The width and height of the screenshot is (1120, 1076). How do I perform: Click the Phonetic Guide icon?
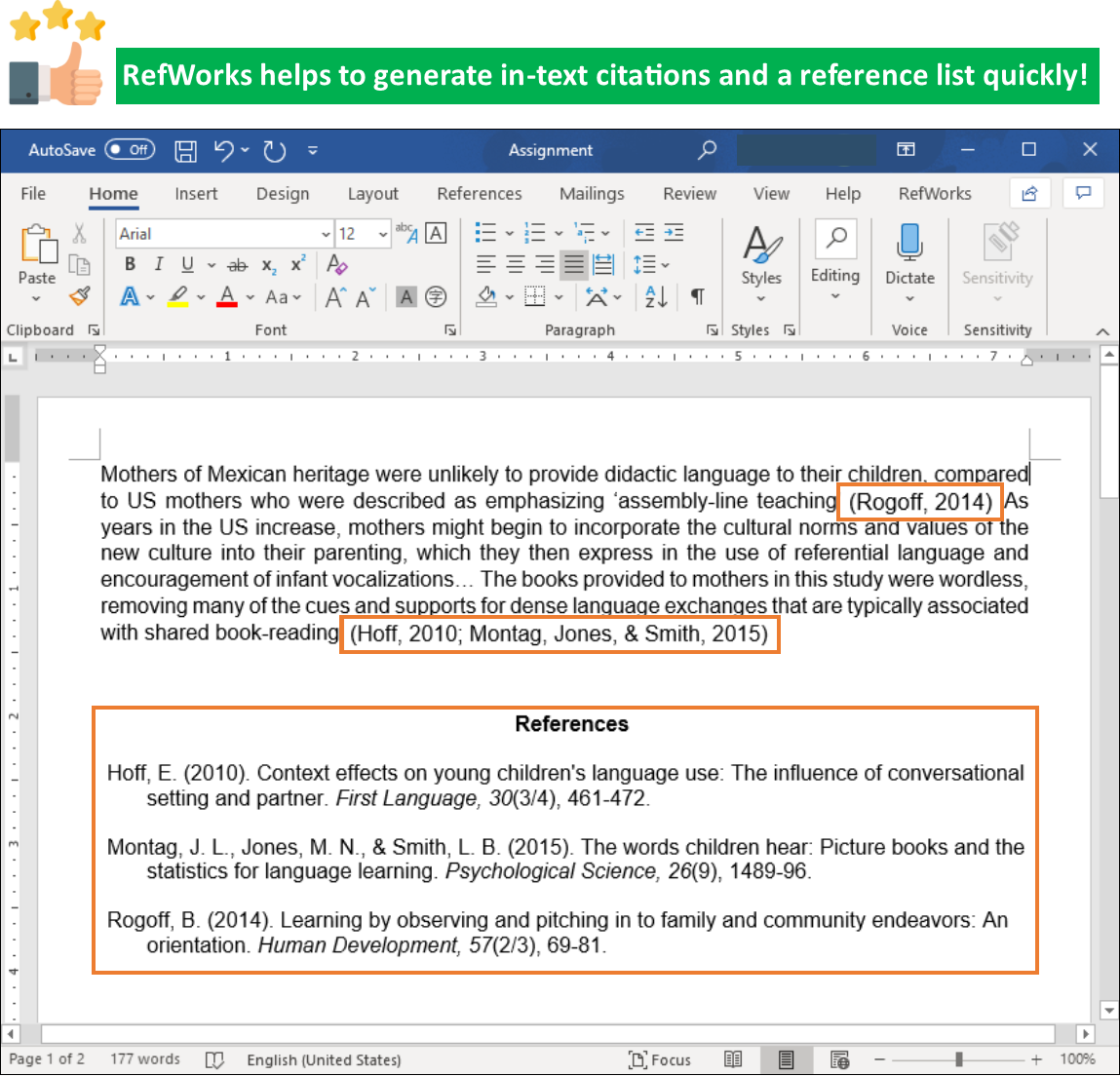(x=406, y=233)
